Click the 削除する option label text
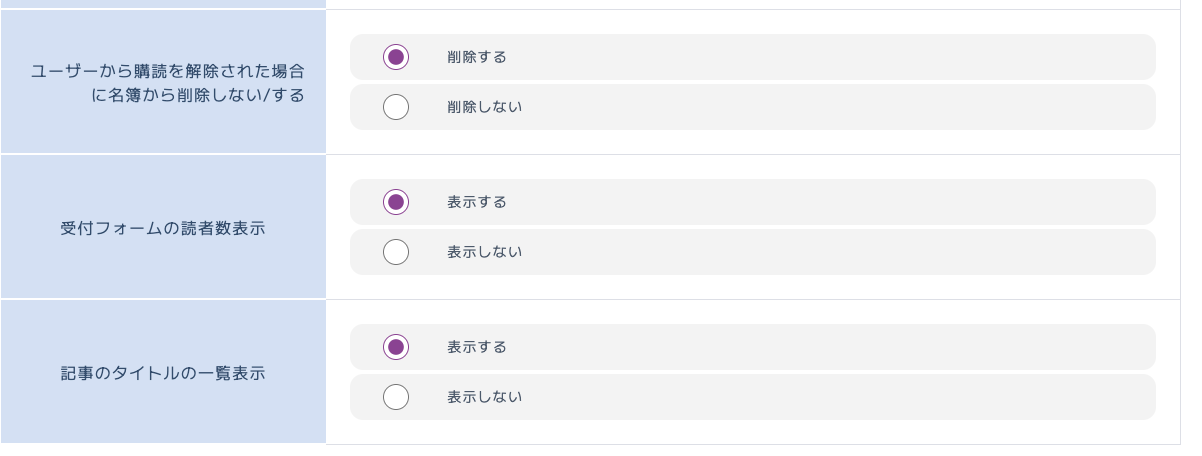The image size is (1202, 456). (477, 57)
